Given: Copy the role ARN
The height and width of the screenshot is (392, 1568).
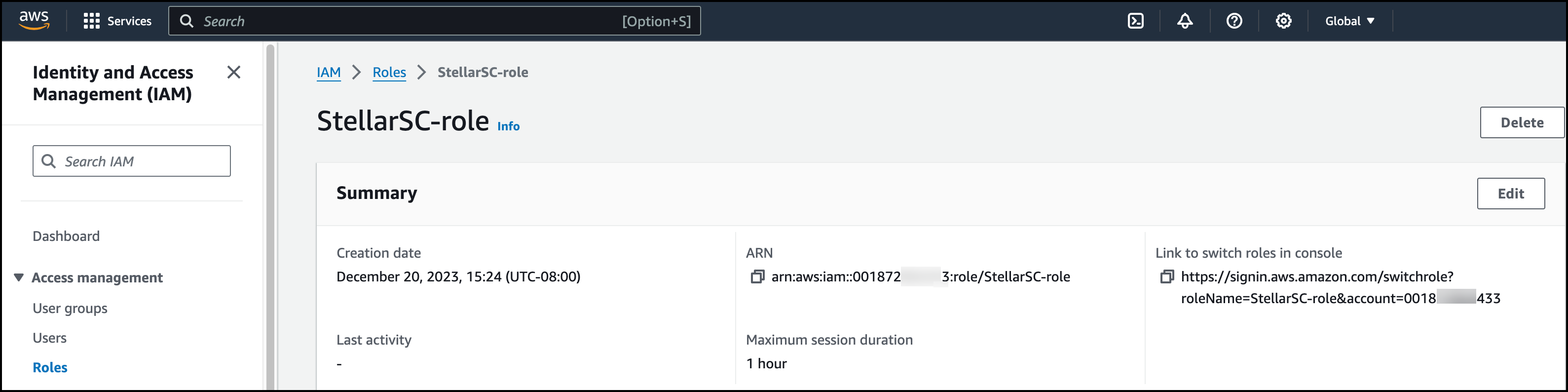Looking at the screenshot, I should click(757, 277).
